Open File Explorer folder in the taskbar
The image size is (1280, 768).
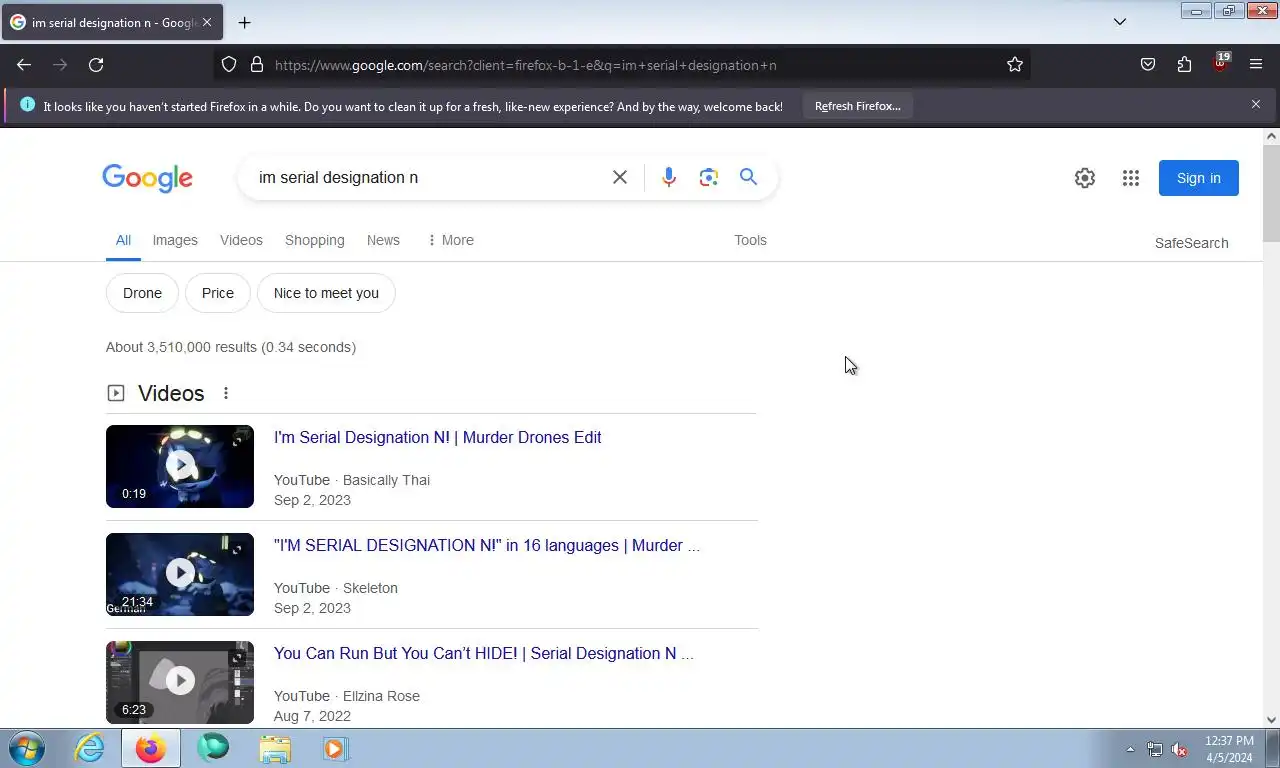[x=275, y=748]
